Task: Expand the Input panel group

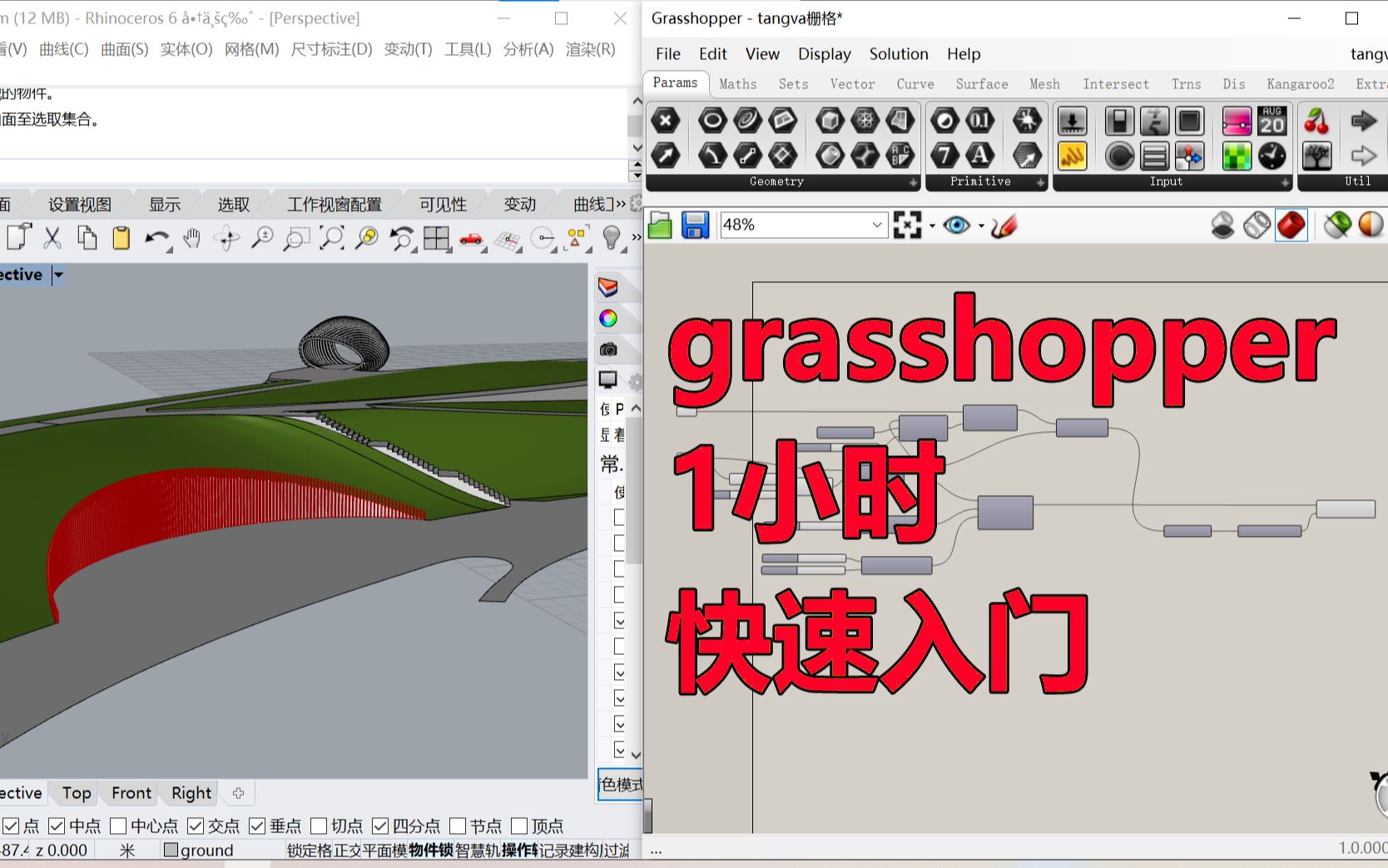Action: click(x=1286, y=182)
